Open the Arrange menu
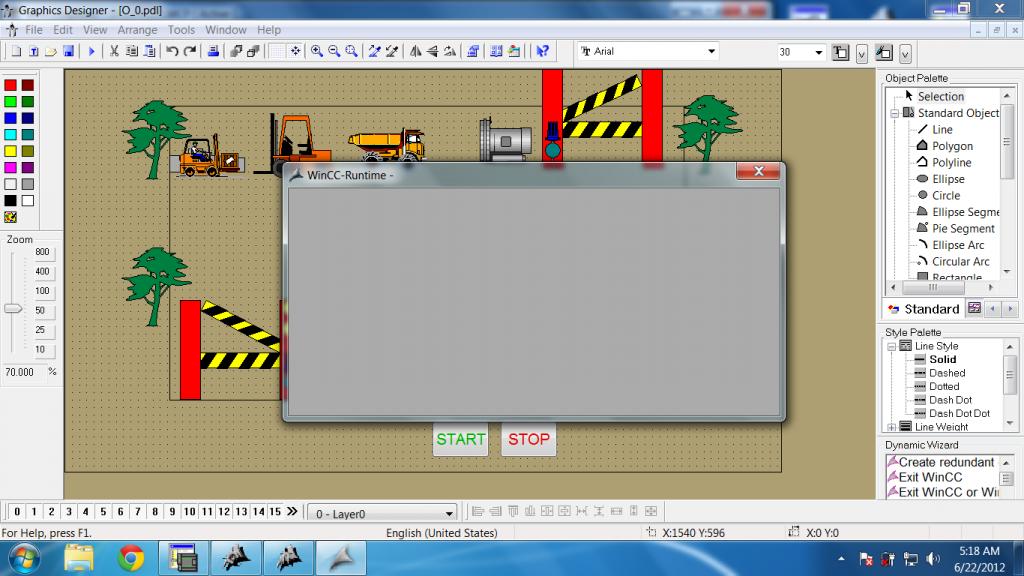Viewport: 1024px width, 576px height. tap(137, 30)
